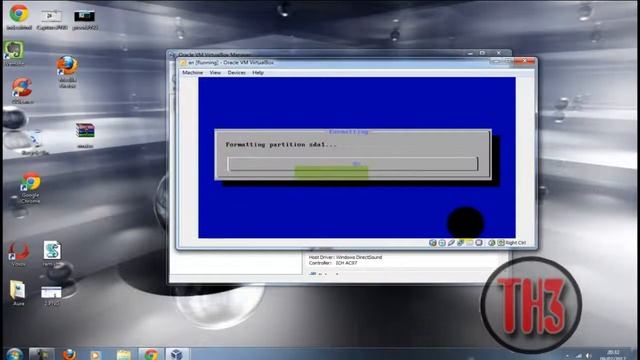Click the USB devices status icon
Screen dimensions: 640x360
(451, 243)
